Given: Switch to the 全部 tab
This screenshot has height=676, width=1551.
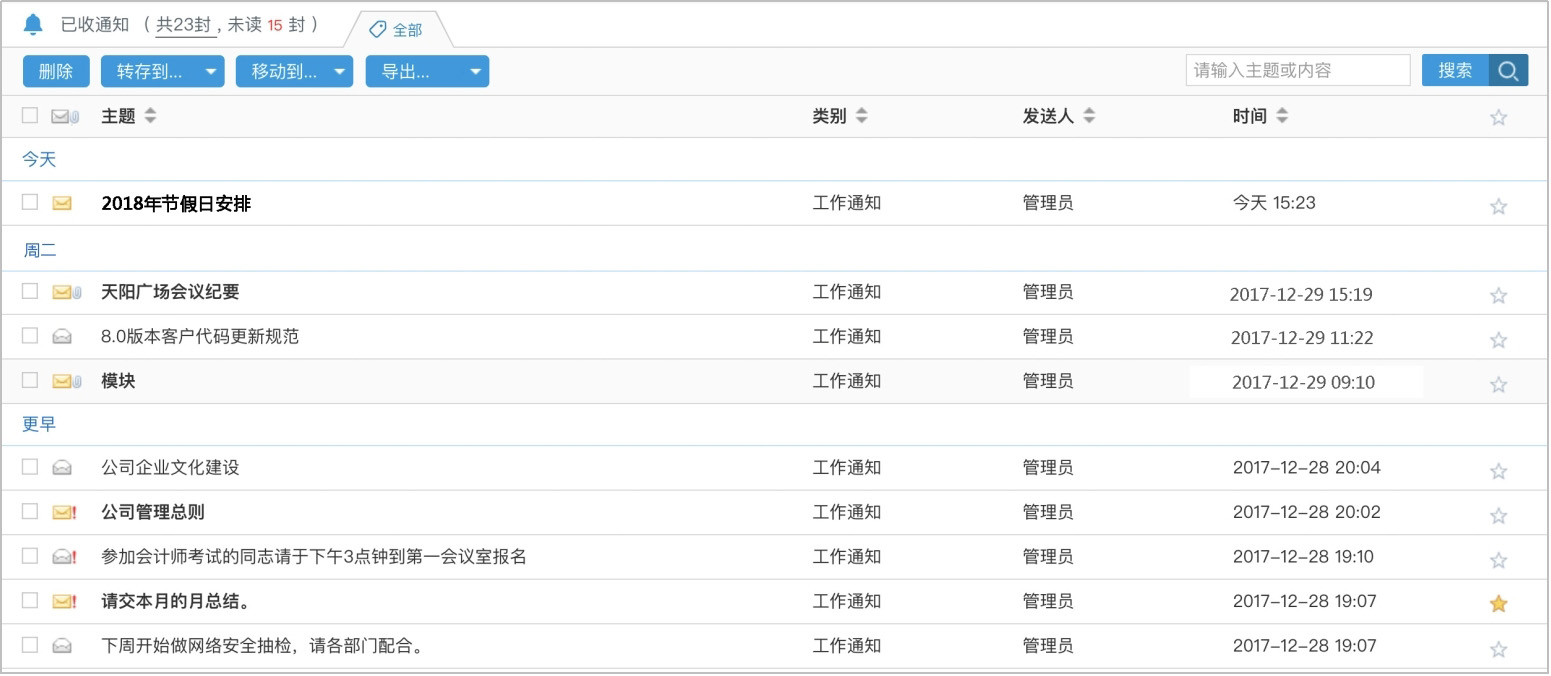Looking at the screenshot, I should pos(405,29).
